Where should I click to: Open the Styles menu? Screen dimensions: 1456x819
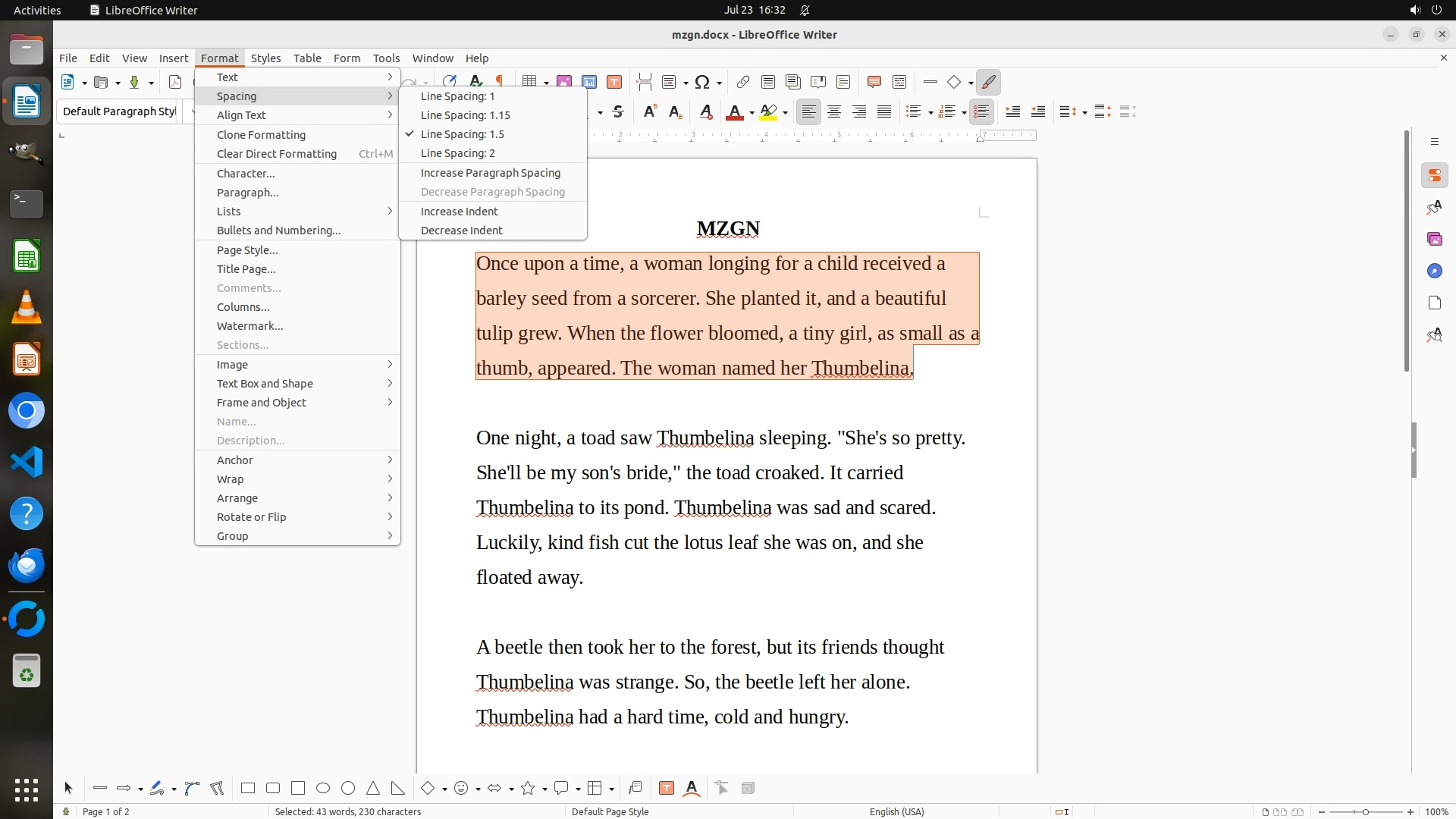[x=265, y=58]
